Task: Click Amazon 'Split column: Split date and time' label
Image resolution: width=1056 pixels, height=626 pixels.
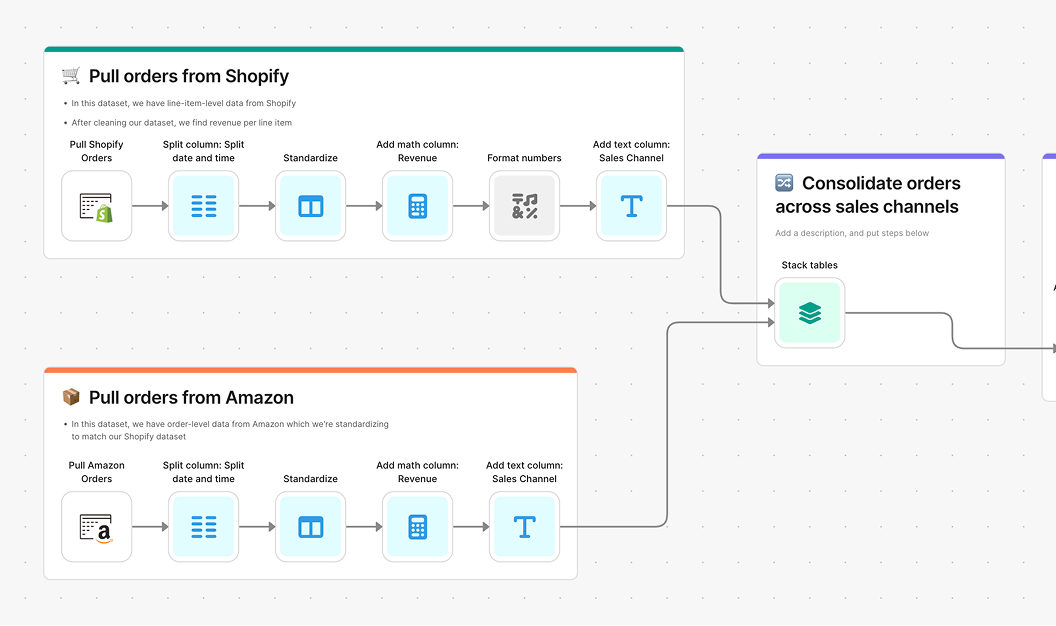Action: (x=203, y=473)
